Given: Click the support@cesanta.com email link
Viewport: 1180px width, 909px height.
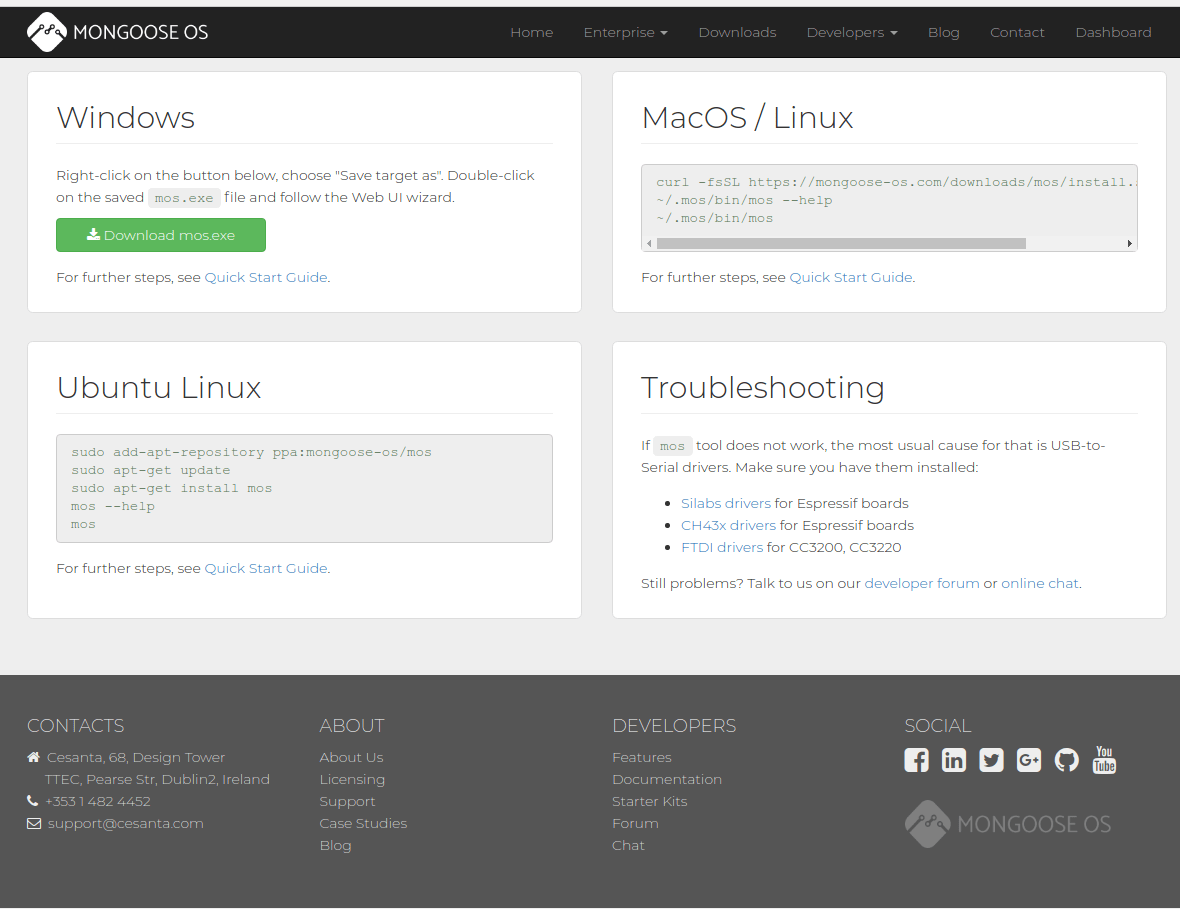Looking at the screenshot, I should point(125,823).
